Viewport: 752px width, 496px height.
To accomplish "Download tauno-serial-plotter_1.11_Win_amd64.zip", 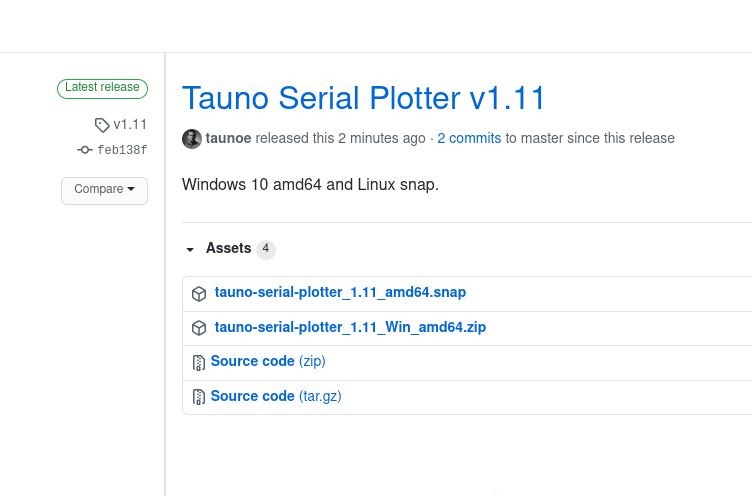I will click(350, 327).
